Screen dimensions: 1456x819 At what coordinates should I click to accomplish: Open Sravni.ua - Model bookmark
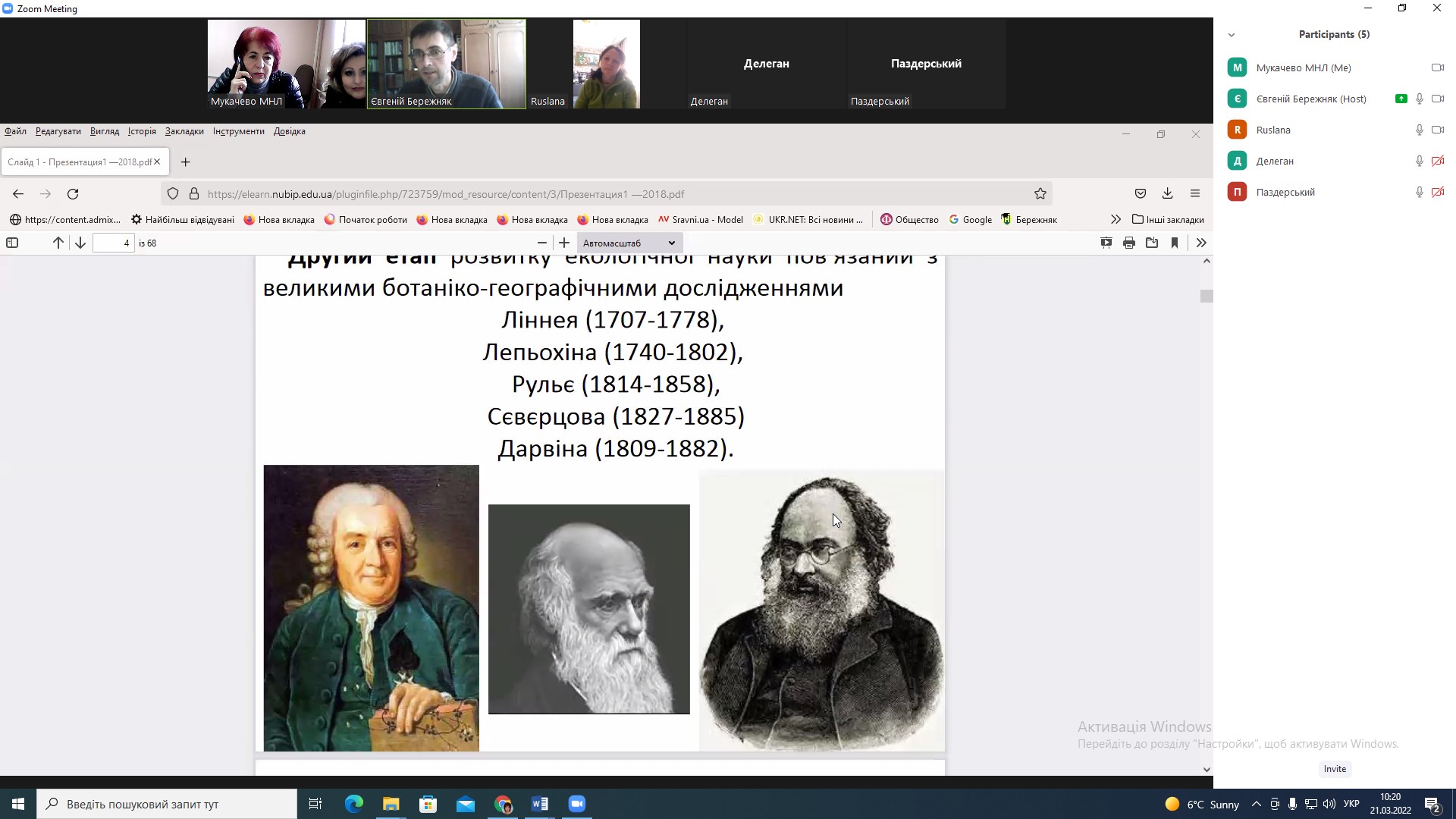pos(701,220)
